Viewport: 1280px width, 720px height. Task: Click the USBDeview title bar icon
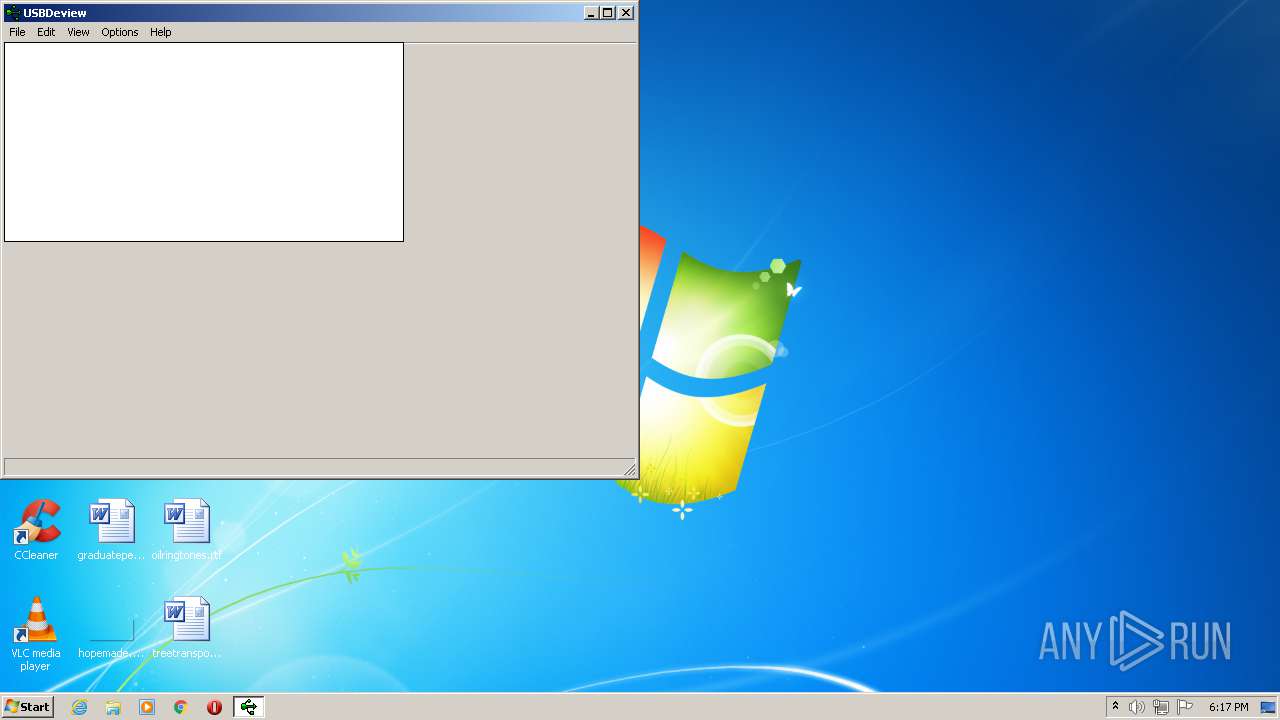[x=13, y=13]
